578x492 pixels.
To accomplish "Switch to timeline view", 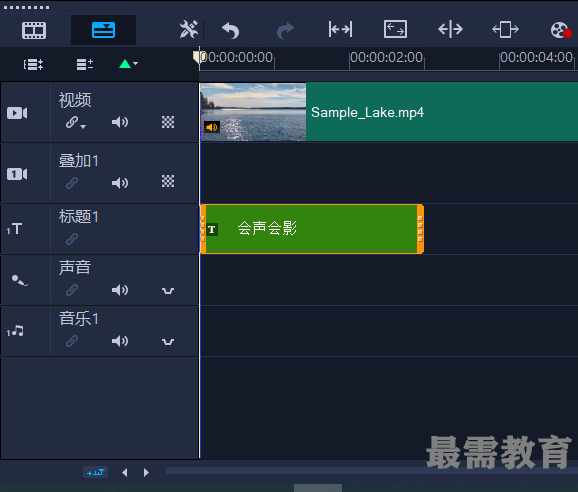I will tap(104, 30).
